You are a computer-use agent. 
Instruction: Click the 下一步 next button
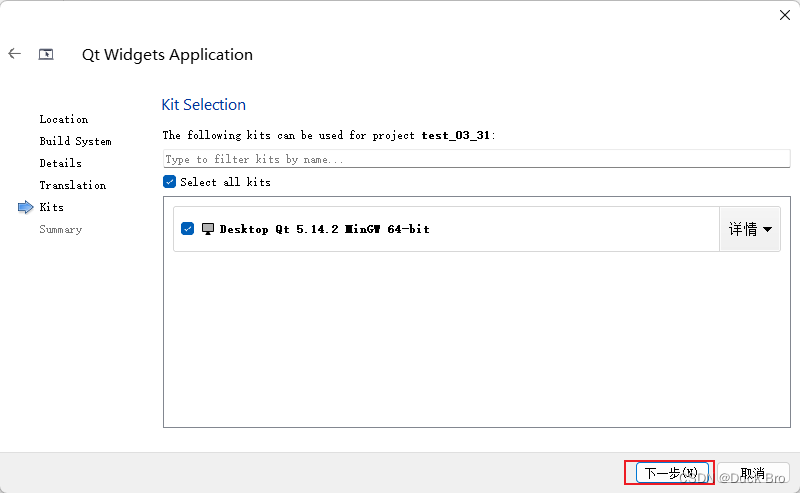tap(672, 473)
